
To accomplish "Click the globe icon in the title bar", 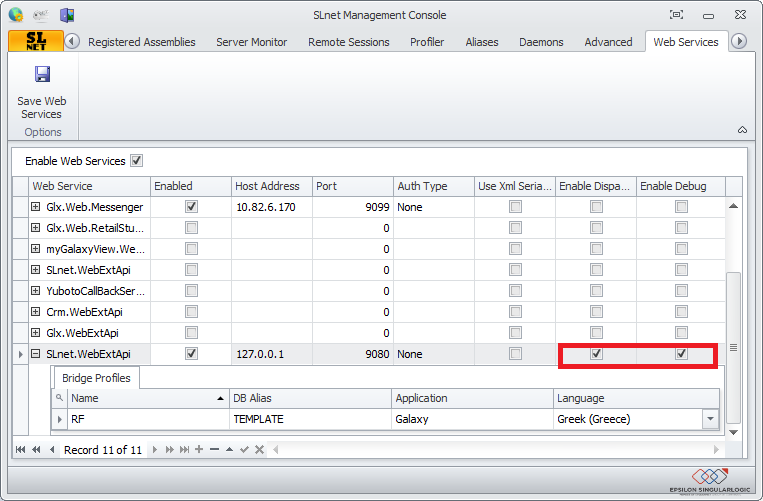I will tap(16, 15).
